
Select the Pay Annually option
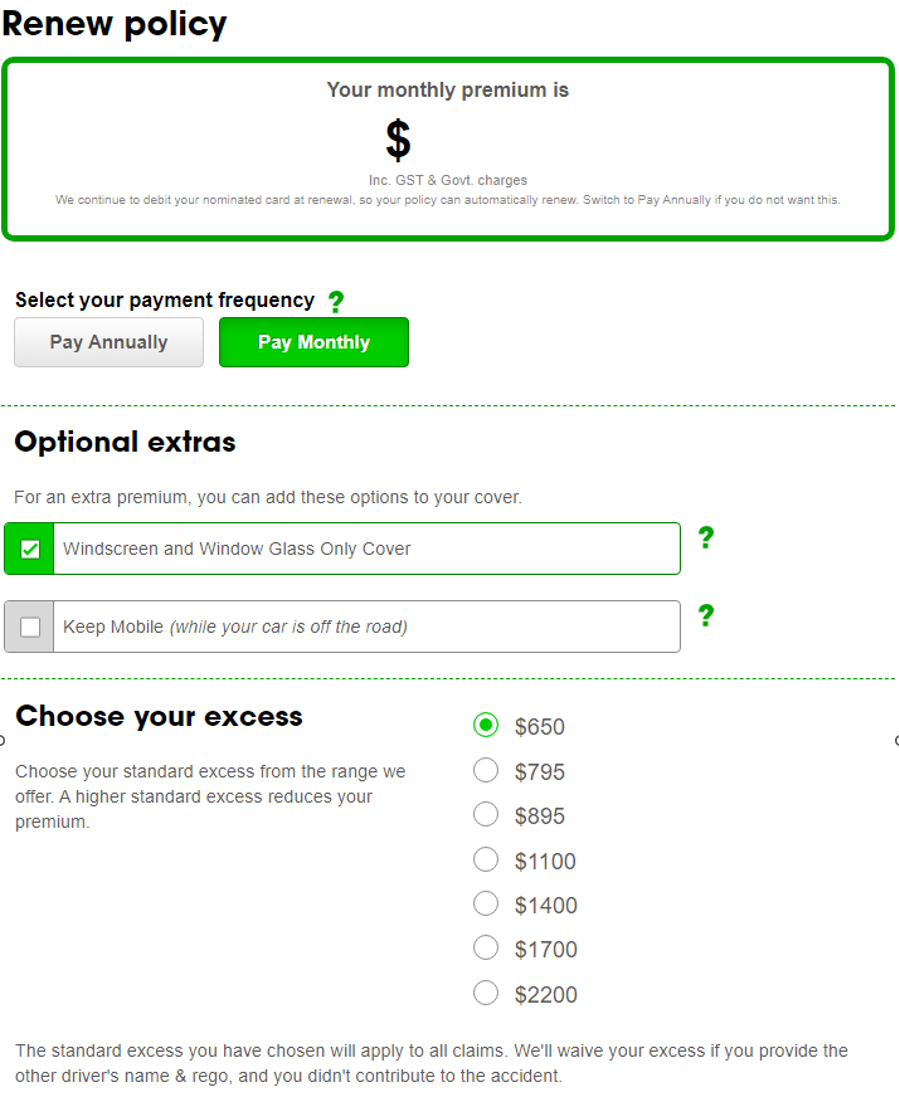[x=109, y=342]
